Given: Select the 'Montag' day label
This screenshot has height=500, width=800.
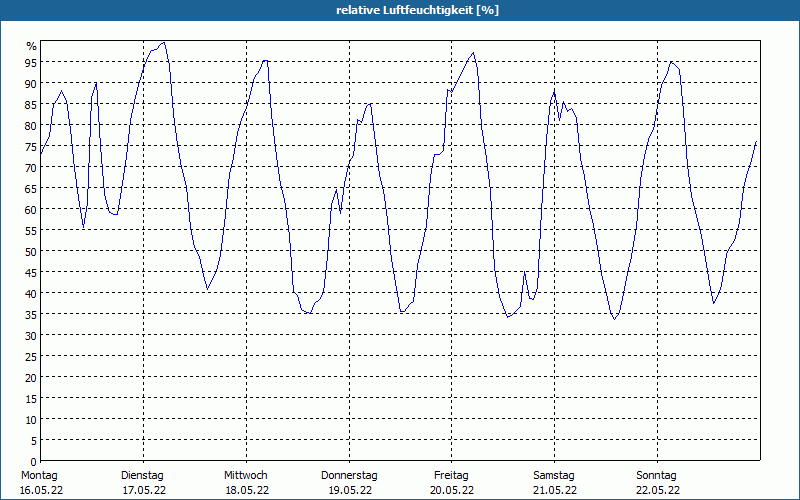Looking at the screenshot, I should coord(39,475).
